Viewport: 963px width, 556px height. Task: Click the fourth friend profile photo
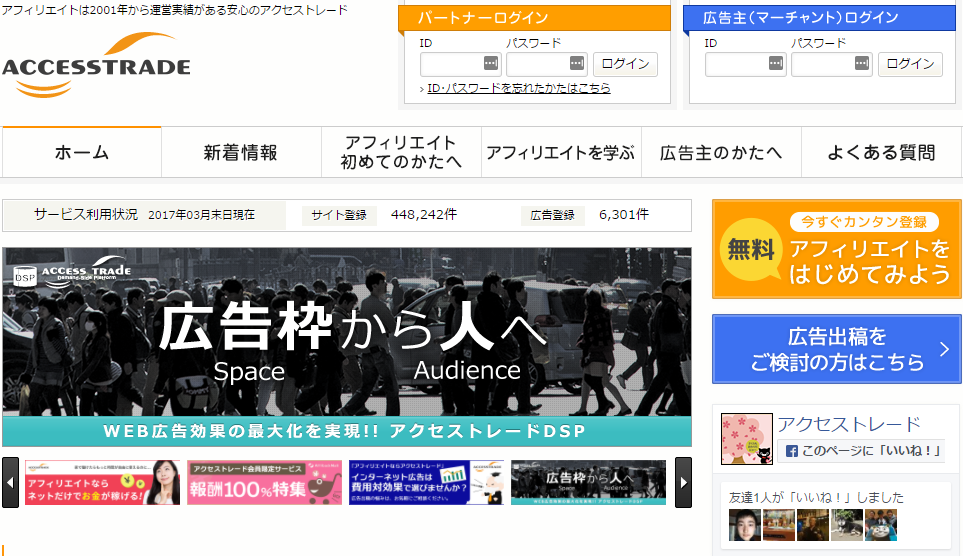(x=847, y=525)
